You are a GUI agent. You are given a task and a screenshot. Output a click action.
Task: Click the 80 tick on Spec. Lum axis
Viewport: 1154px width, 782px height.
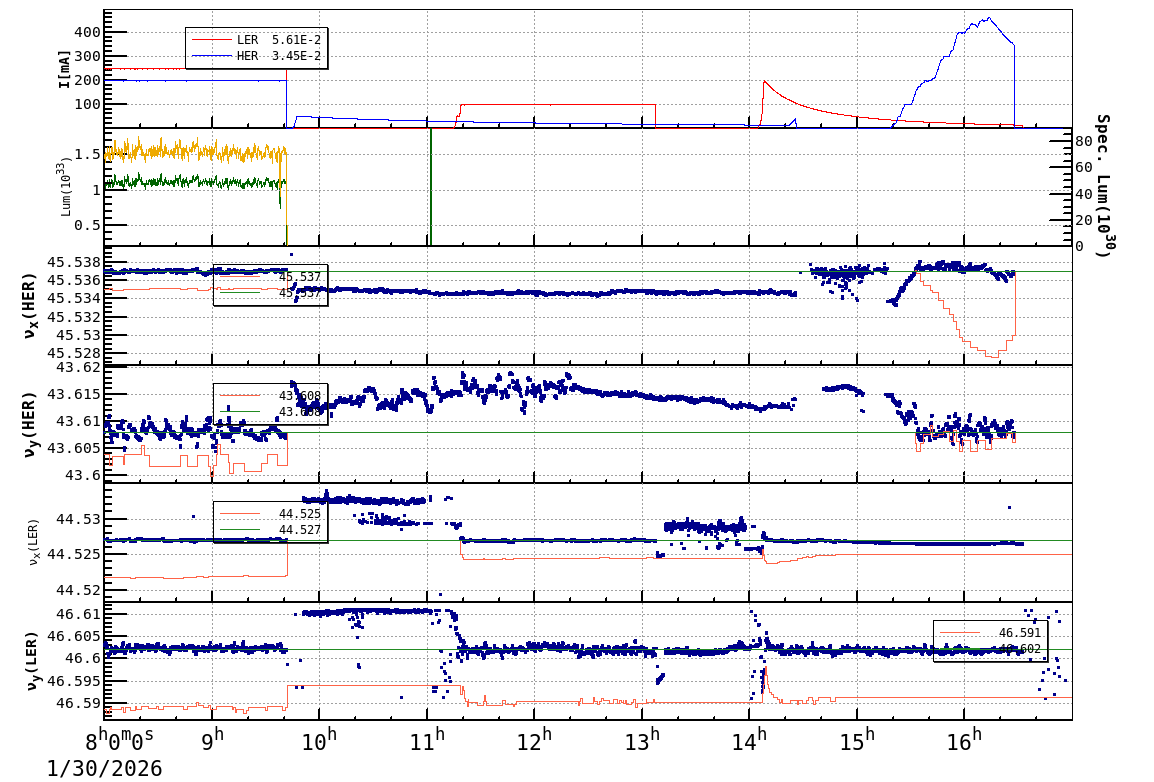pyautogui.click(x=1083, y=141)
